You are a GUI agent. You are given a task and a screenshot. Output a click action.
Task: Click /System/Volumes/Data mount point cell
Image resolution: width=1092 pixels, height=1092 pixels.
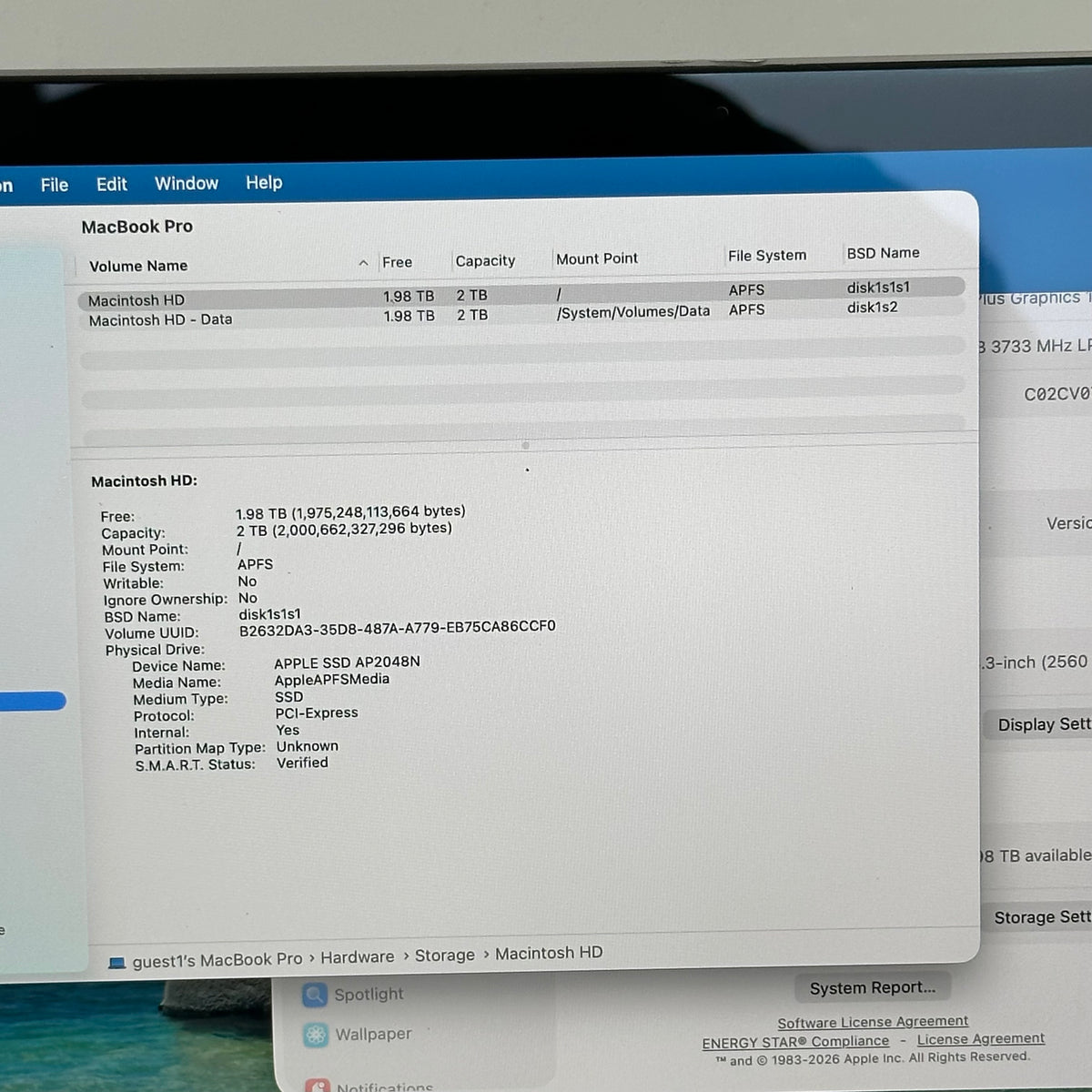(x=633, y=311)
